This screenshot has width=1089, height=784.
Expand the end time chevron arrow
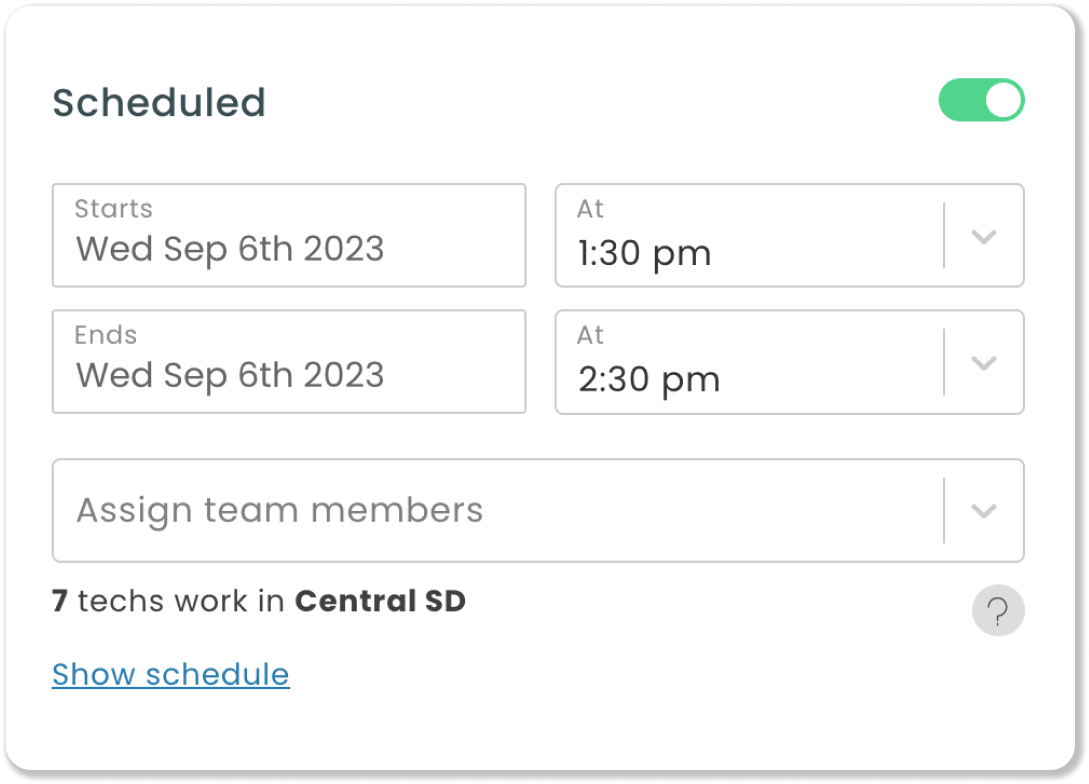click(984, 363)
